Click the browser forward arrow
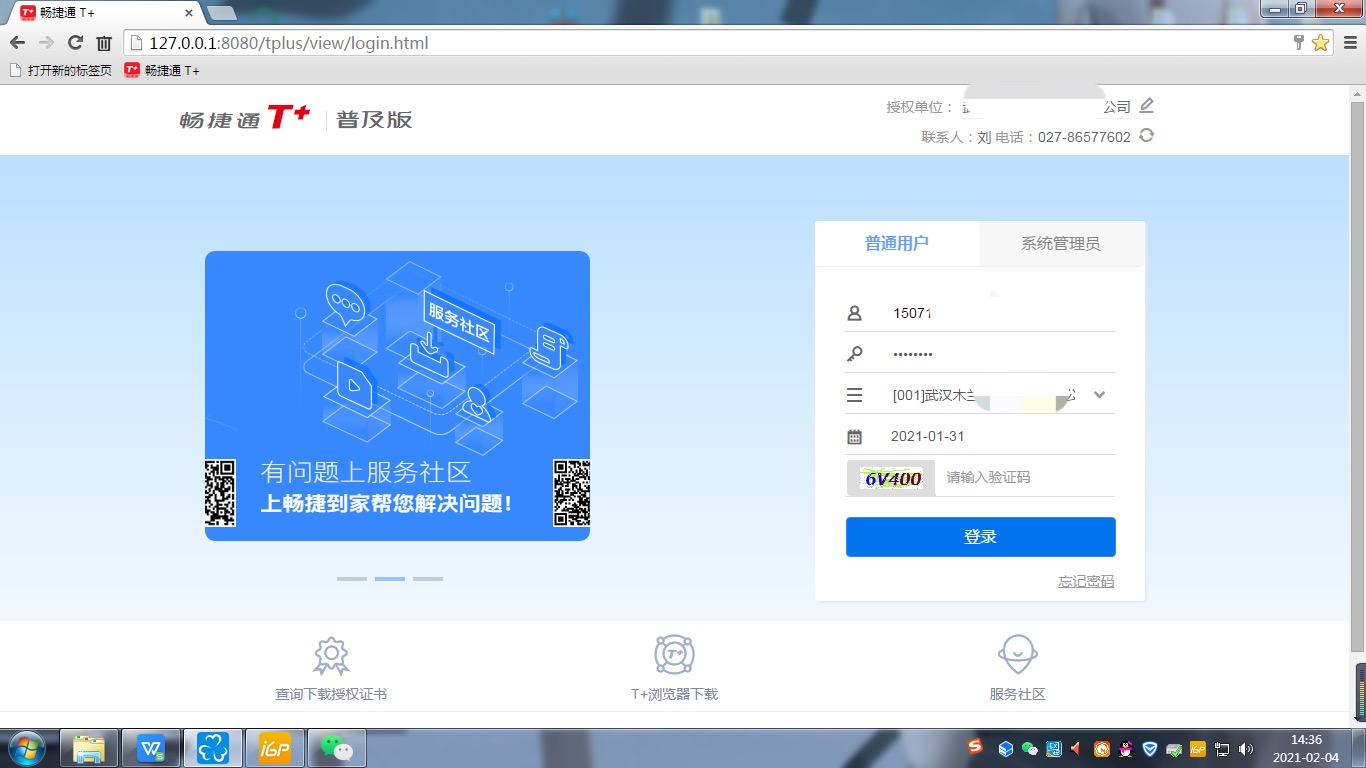 pyautogui.click(x=46, y=43)
